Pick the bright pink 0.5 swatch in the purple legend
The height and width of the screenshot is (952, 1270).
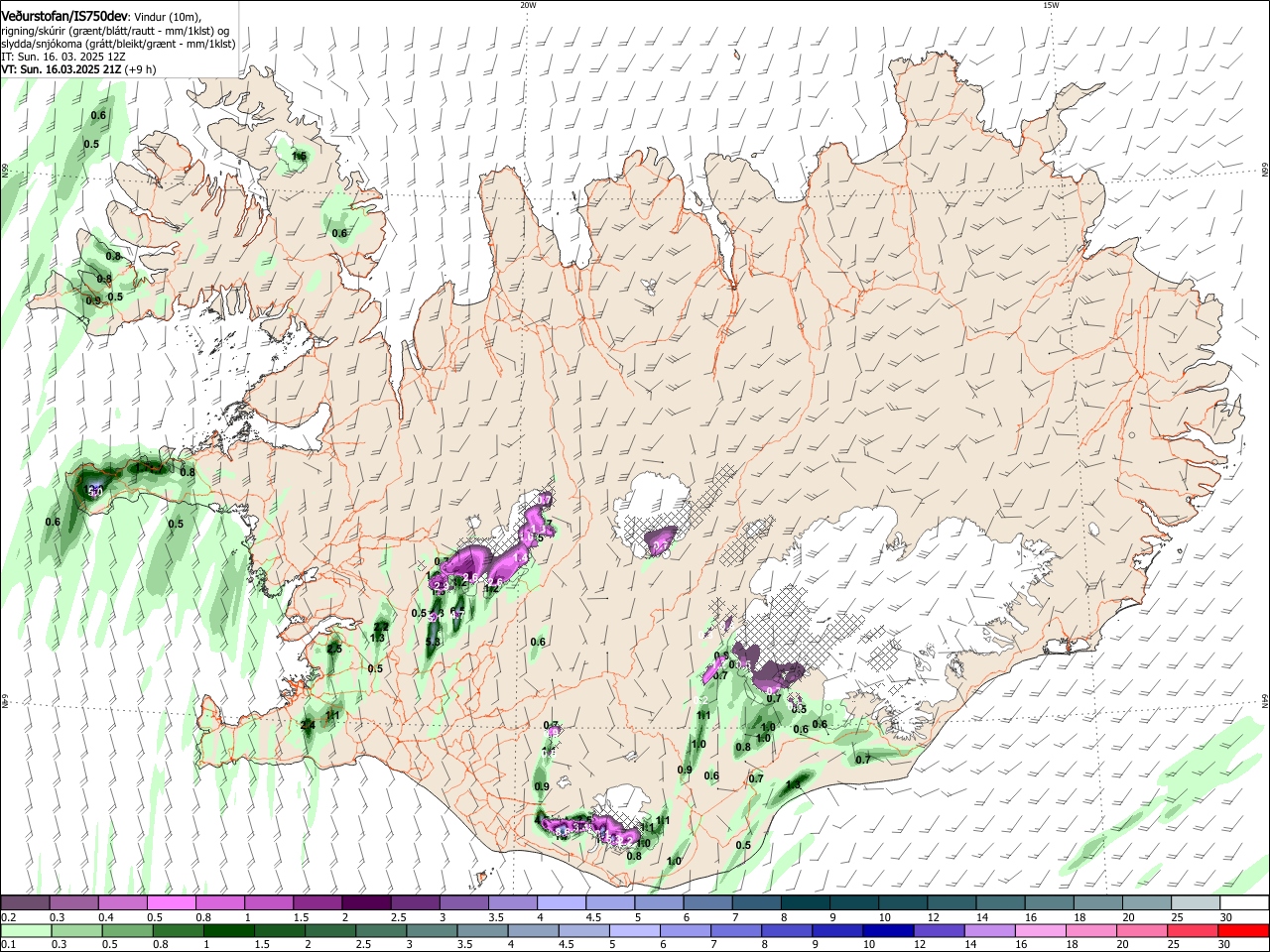tap(171, 903)
